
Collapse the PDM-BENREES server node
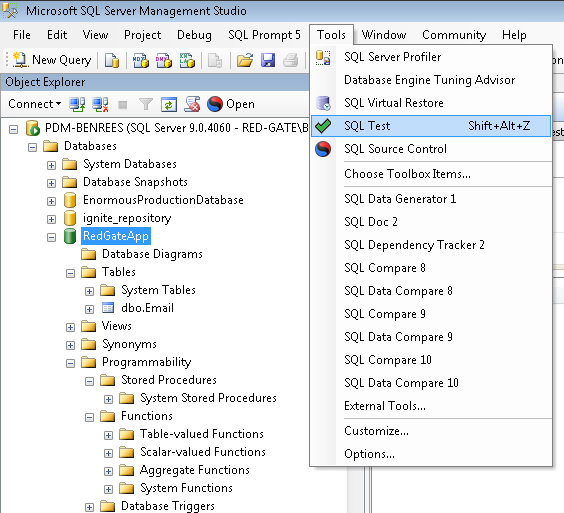tap(13, 130)
